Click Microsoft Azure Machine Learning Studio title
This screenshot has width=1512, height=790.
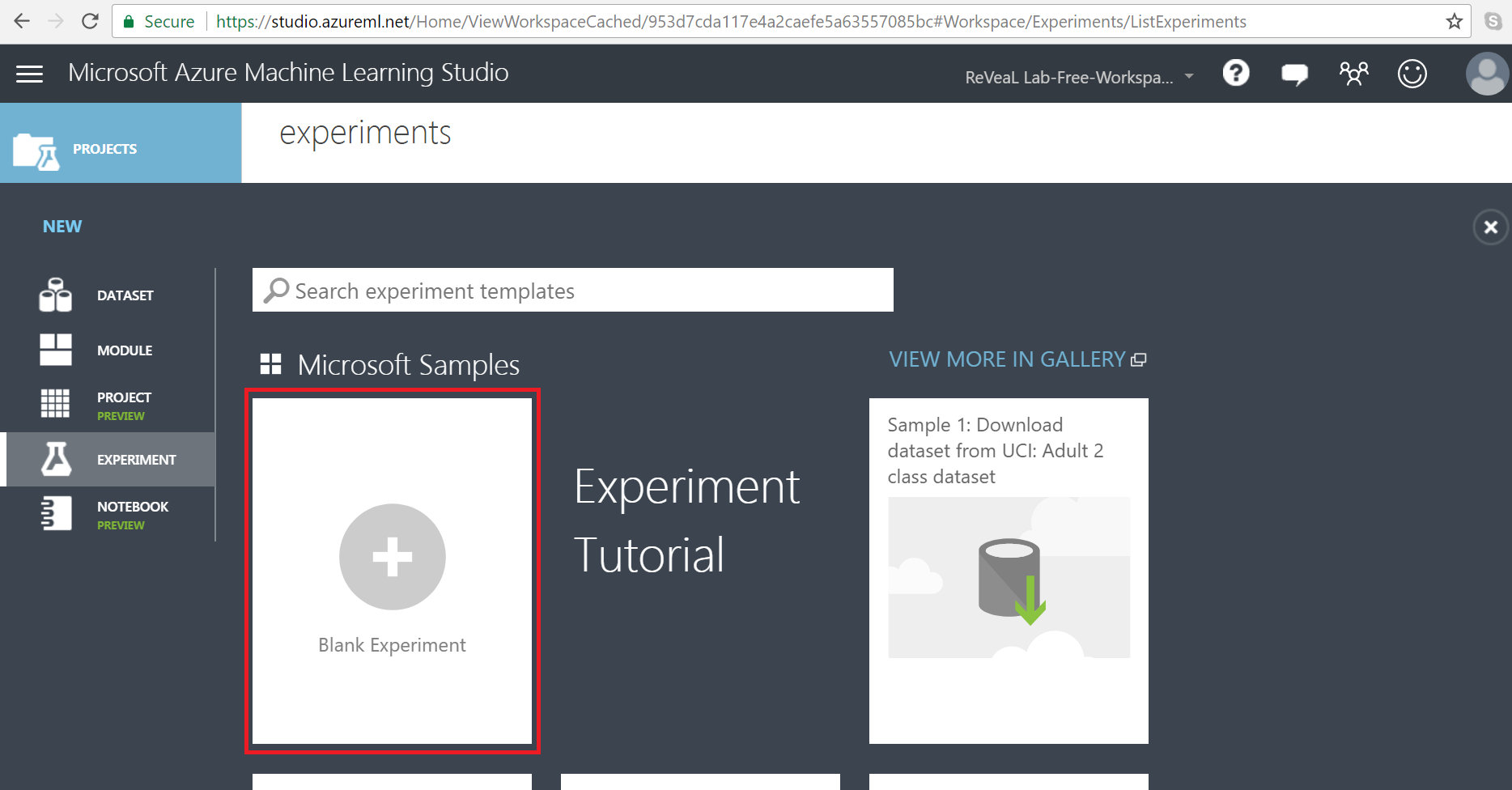point(288,73)
